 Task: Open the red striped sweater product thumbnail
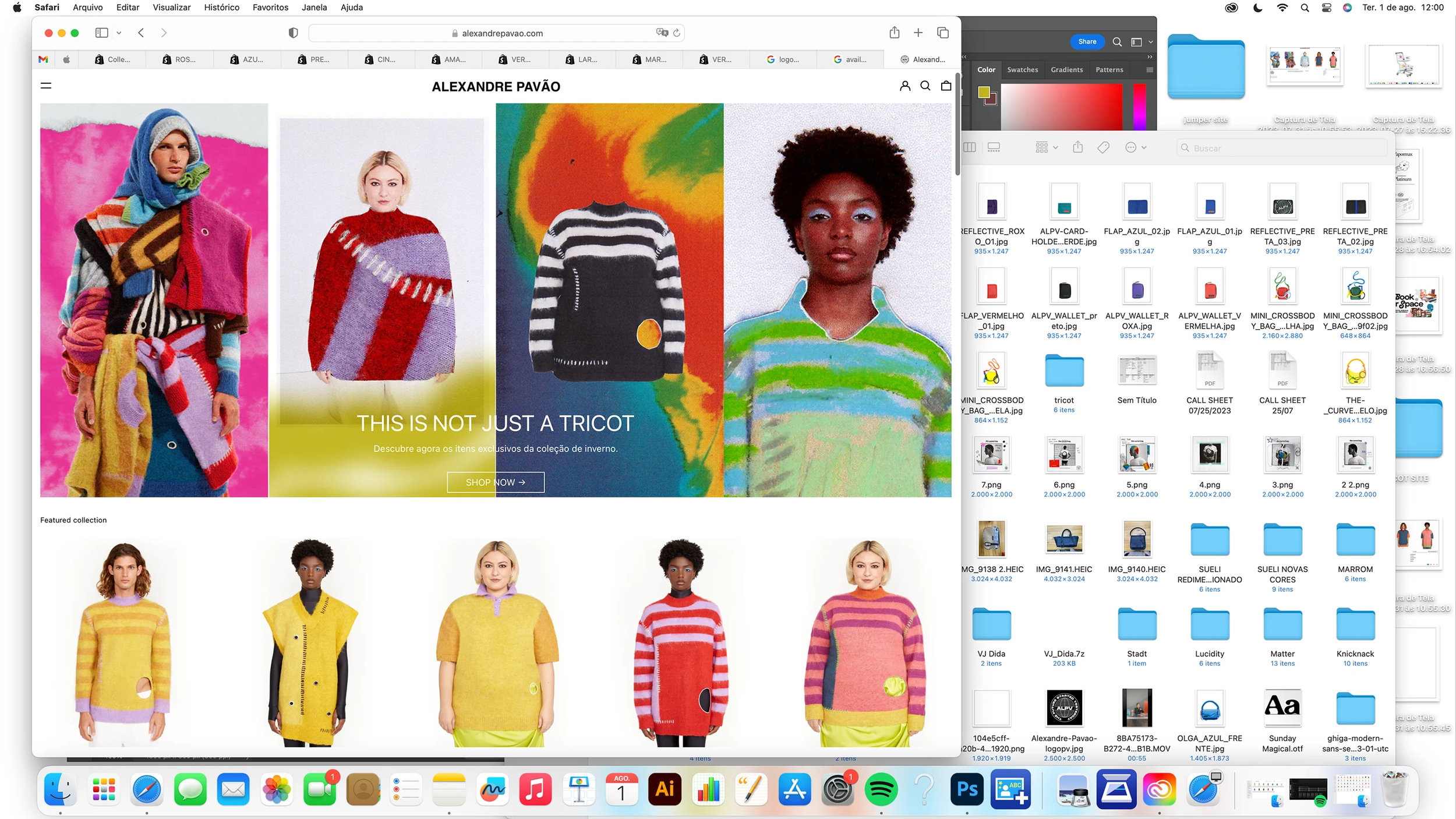pyautogui.click(x=681, y=643)
